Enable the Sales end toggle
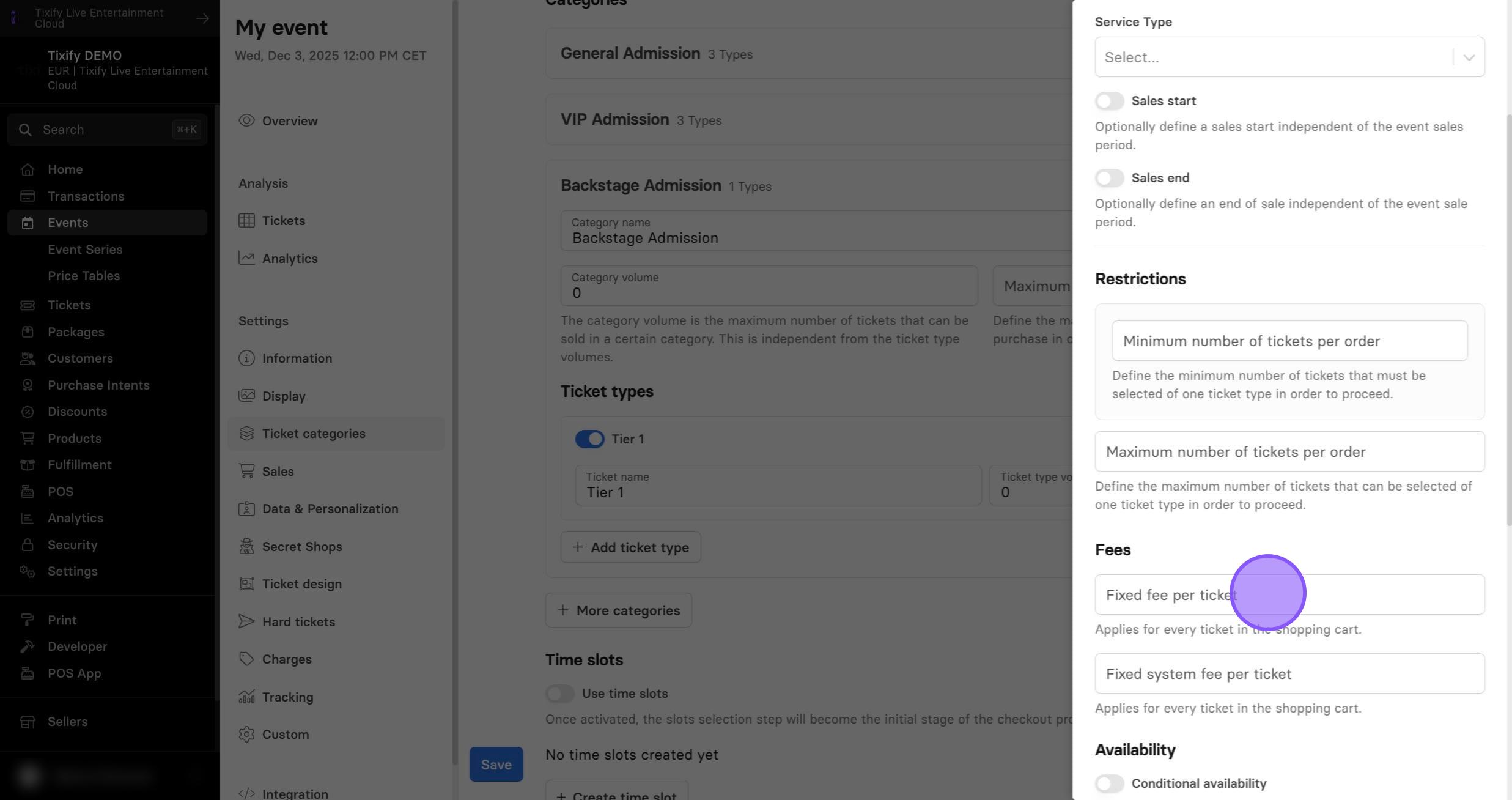1512x800 pixels. coord(1109,178)
